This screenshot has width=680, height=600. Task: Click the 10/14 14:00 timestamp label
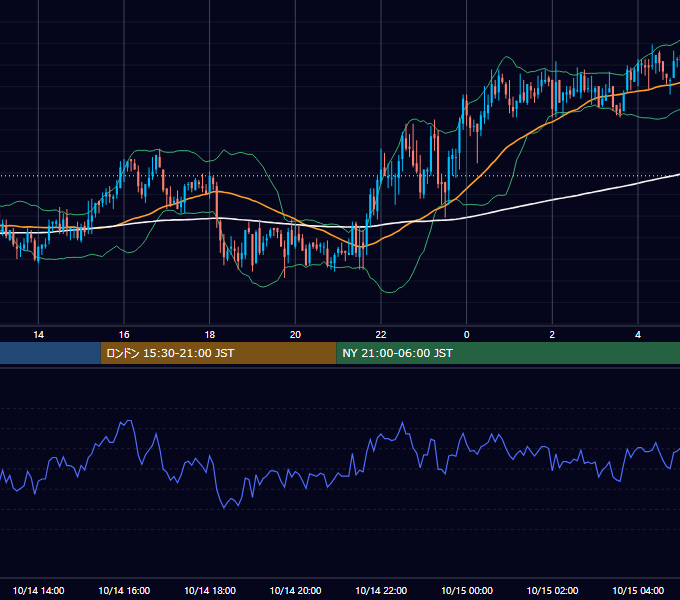pos(39,590)
